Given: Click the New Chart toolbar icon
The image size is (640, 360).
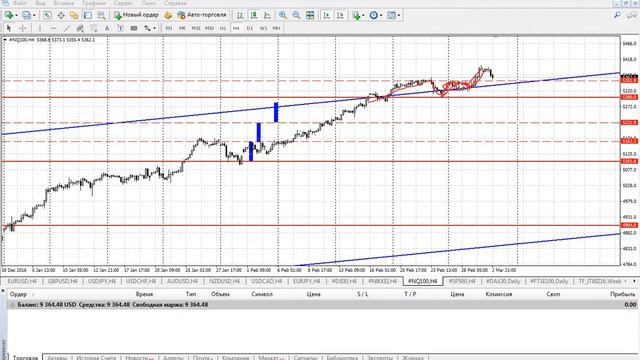Looking at the screenshot, I should [8, 16].
